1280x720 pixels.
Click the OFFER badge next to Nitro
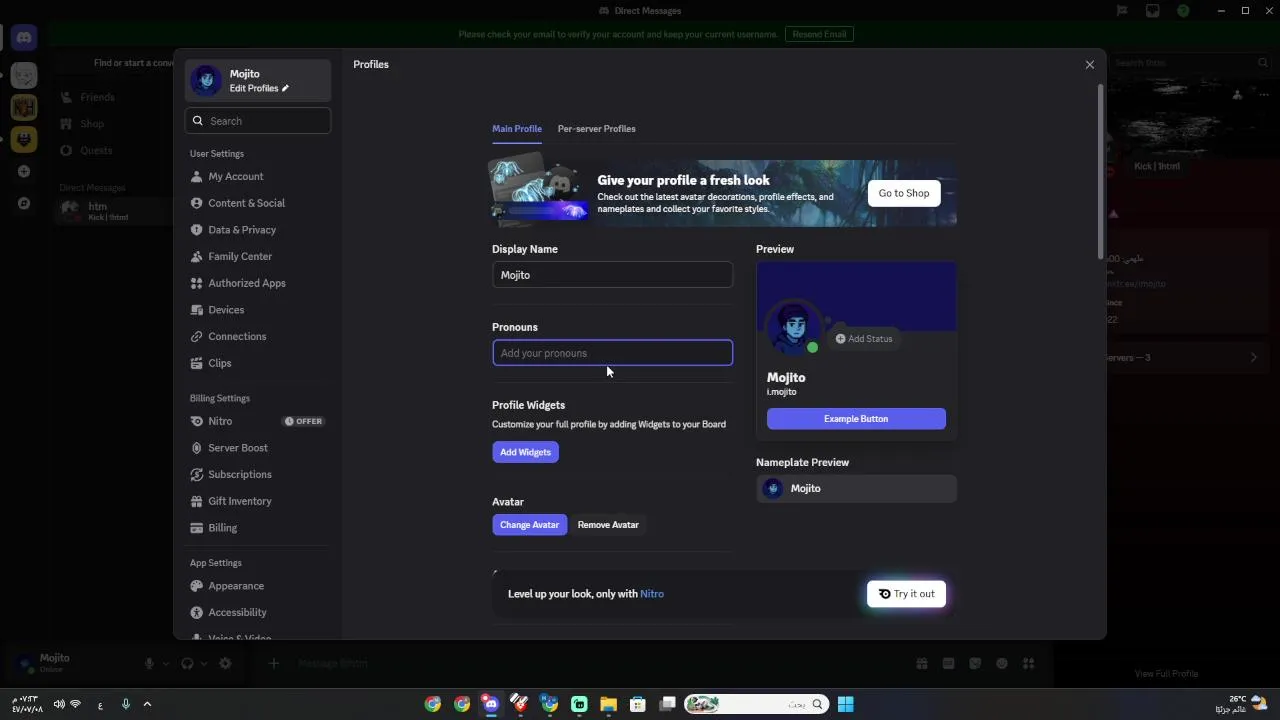(303, 421)
